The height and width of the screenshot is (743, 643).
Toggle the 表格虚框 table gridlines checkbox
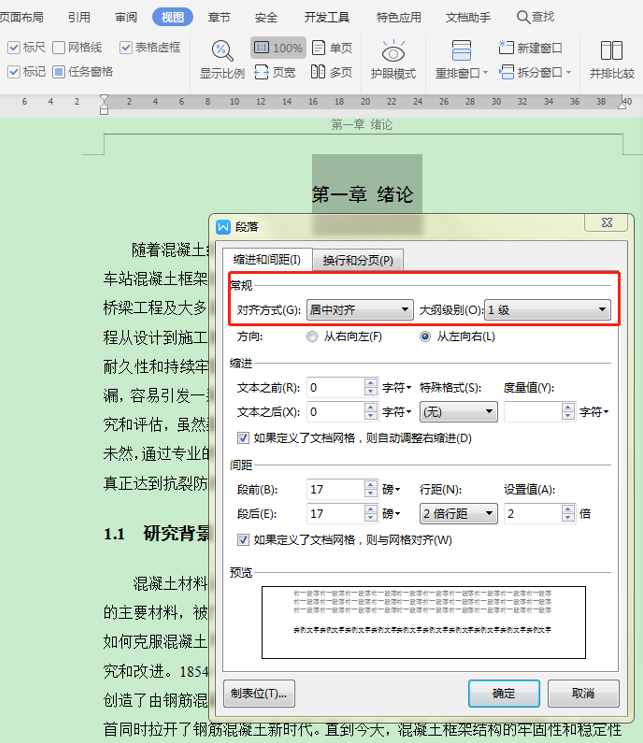pos(126,47)
